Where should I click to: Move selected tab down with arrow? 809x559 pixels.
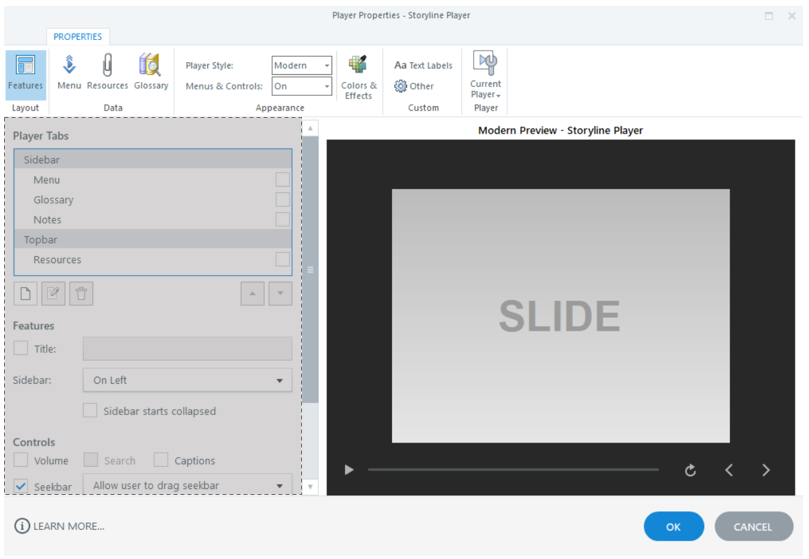[x=280, y=294]
